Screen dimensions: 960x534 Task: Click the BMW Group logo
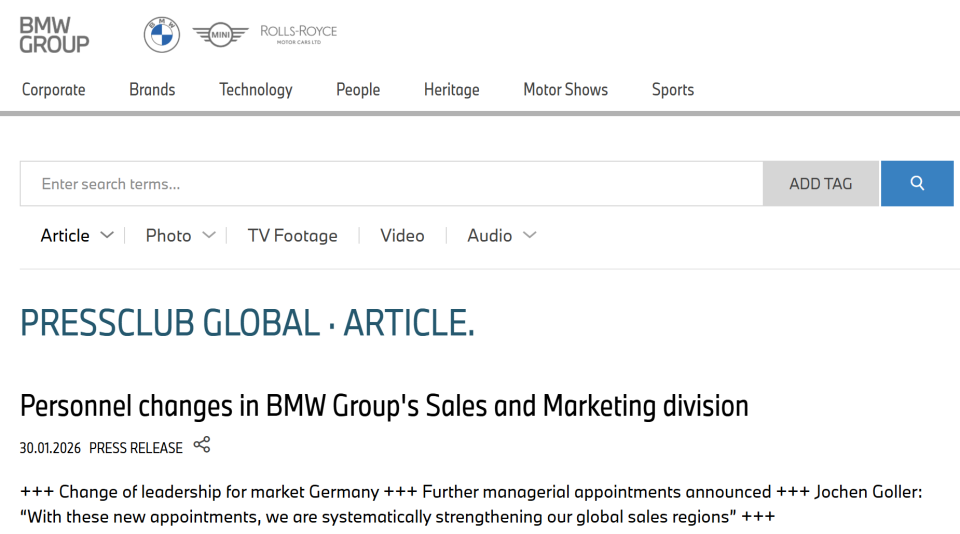pos(54,35)
